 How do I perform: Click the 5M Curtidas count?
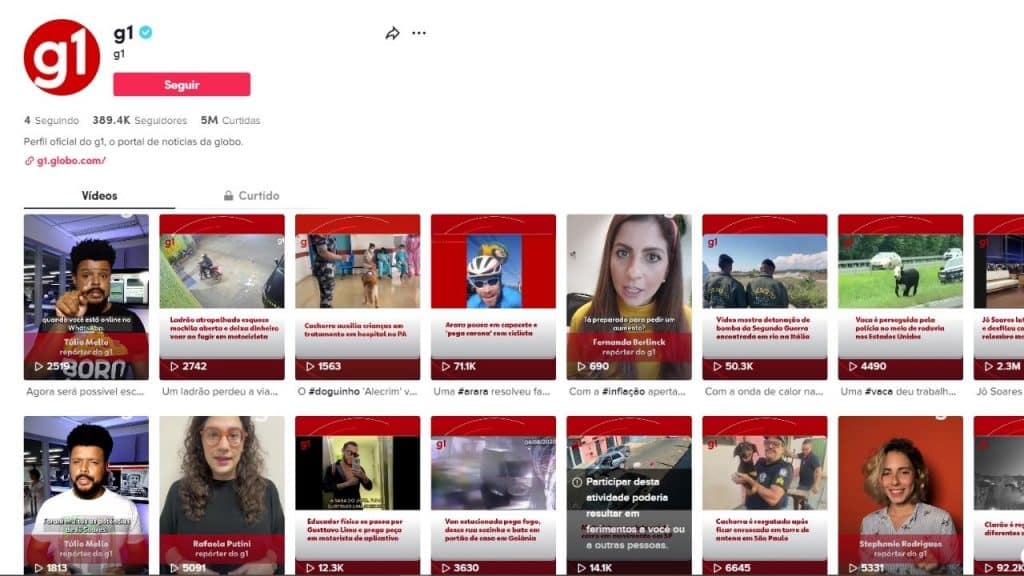tap(230, 120)
